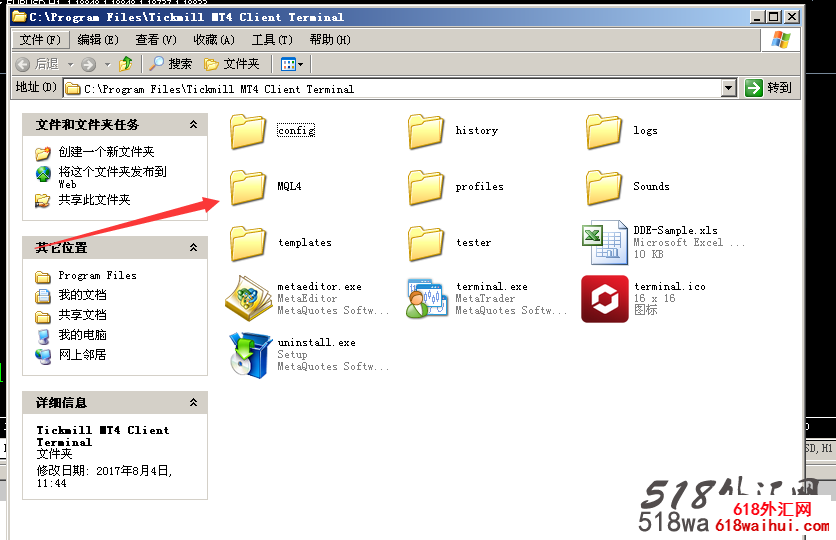The image size is (836, 540).
Task: Click the title bar folder icon
Action: 19,17
